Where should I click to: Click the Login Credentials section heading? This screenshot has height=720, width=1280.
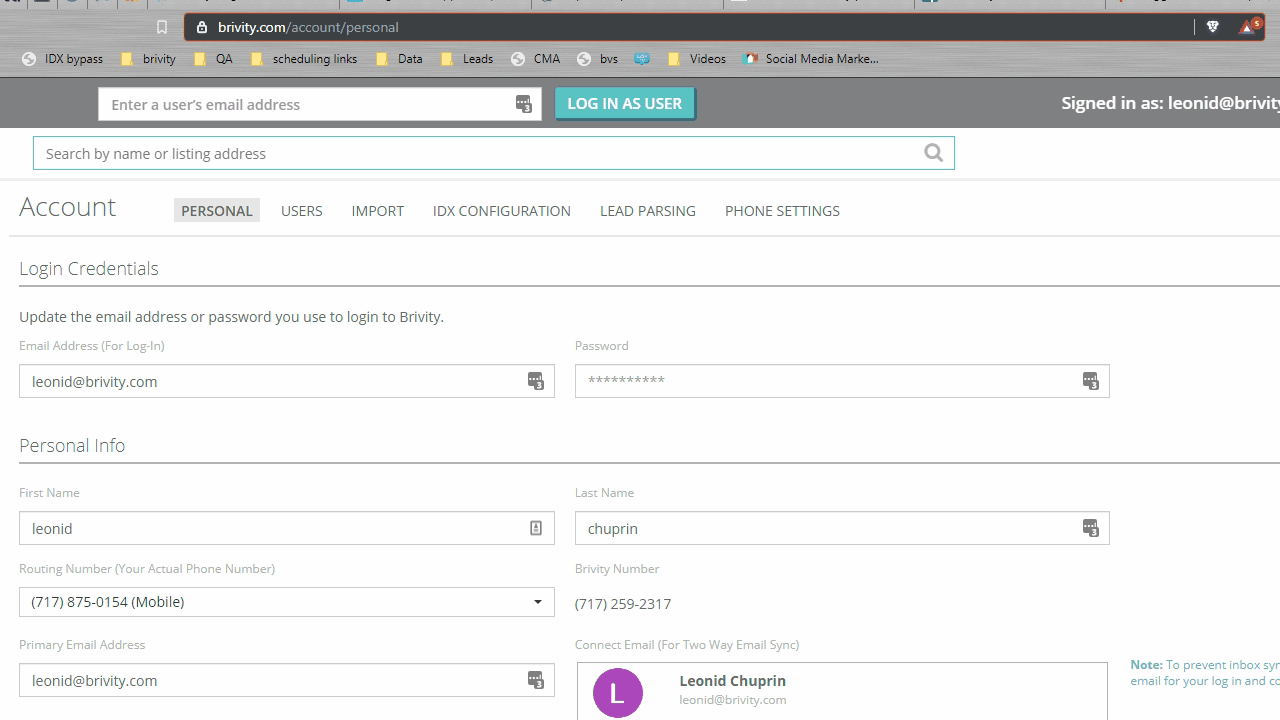[x=89, y=268]
